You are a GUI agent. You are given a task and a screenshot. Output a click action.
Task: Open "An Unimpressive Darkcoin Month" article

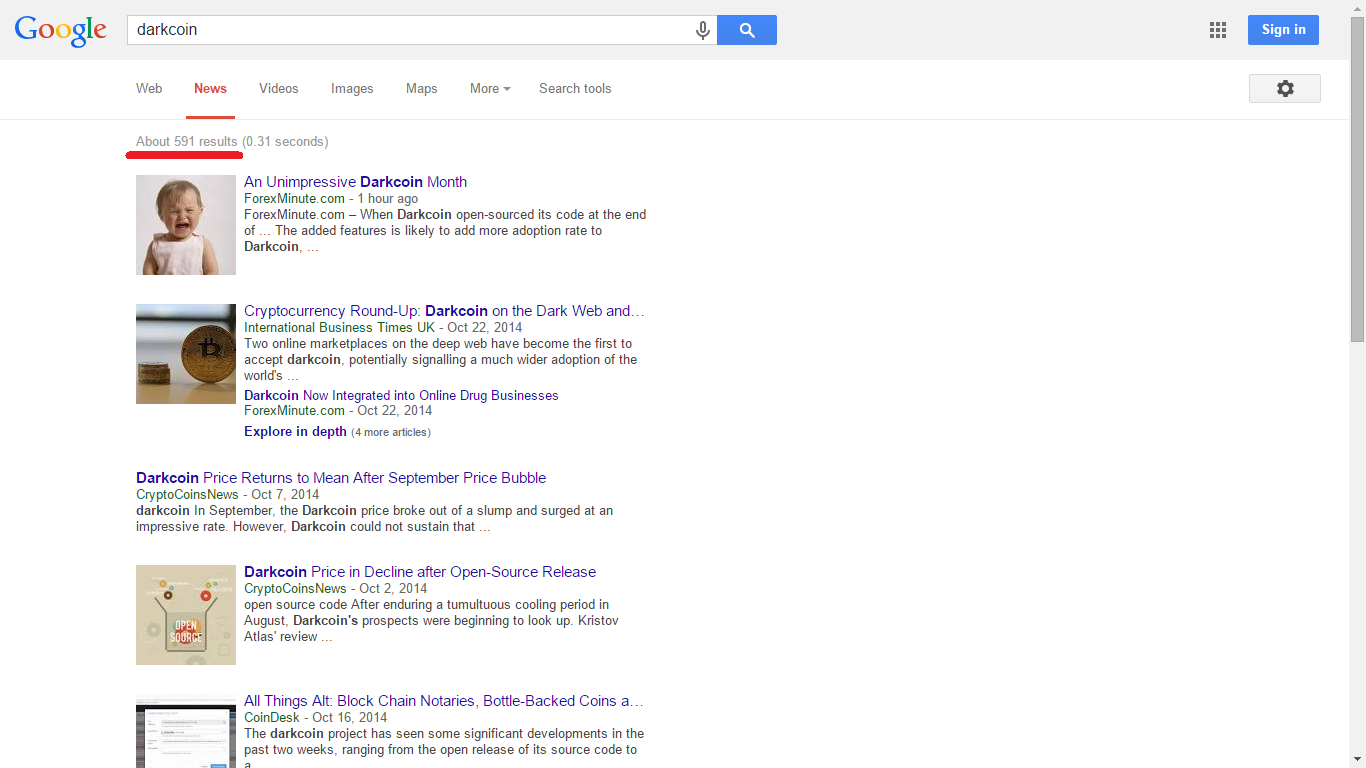point(355,182)
